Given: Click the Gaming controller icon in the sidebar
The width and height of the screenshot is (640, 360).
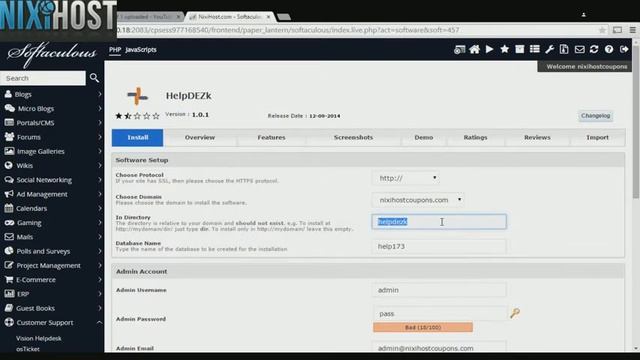Looking at the screenshot, I should point(9,223).
